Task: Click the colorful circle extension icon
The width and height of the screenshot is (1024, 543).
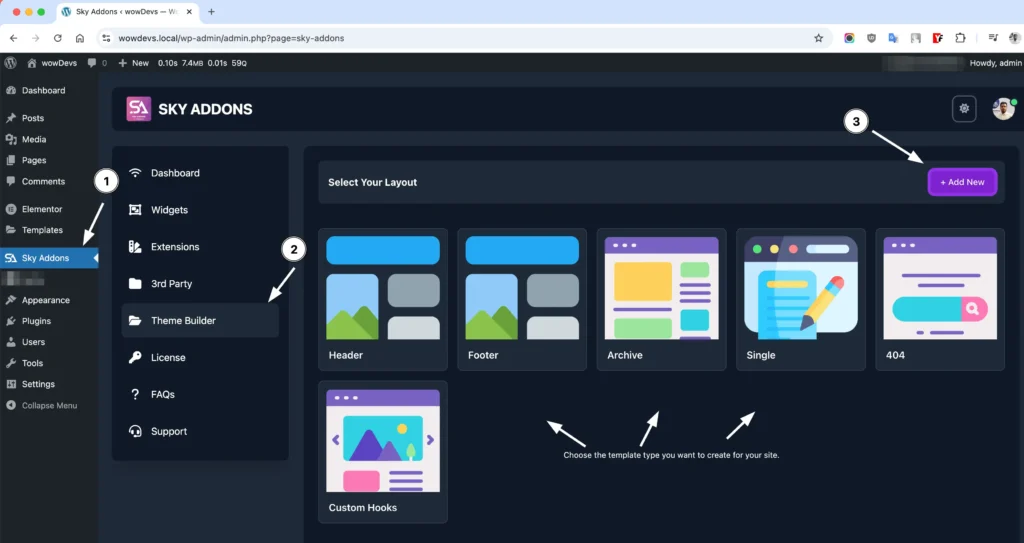Action: [849, 38]
